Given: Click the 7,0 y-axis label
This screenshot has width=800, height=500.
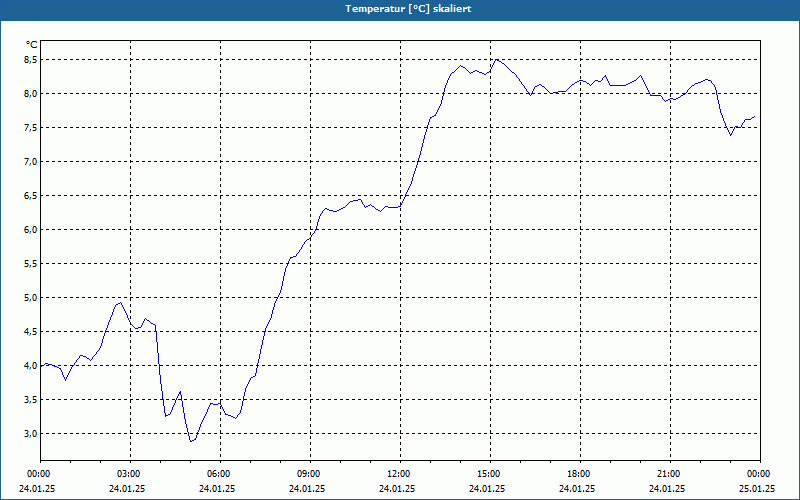Looking at the screenshot, I should 31,162.
